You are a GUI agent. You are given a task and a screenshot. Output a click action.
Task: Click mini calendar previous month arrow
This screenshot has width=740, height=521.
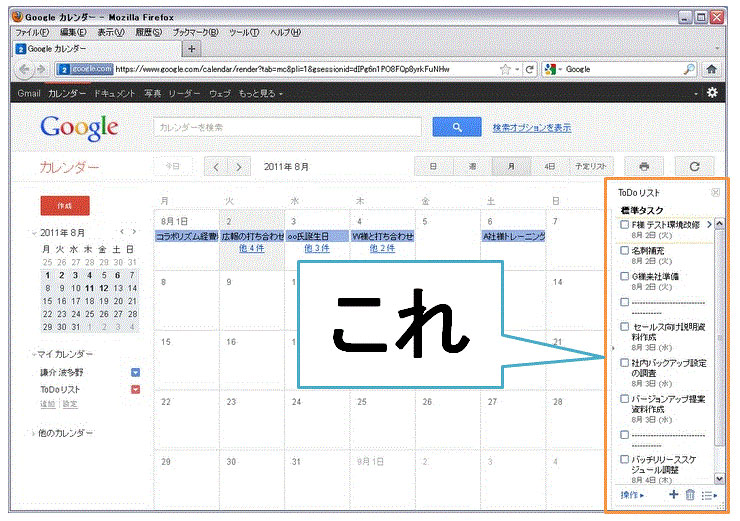[122, 232]
